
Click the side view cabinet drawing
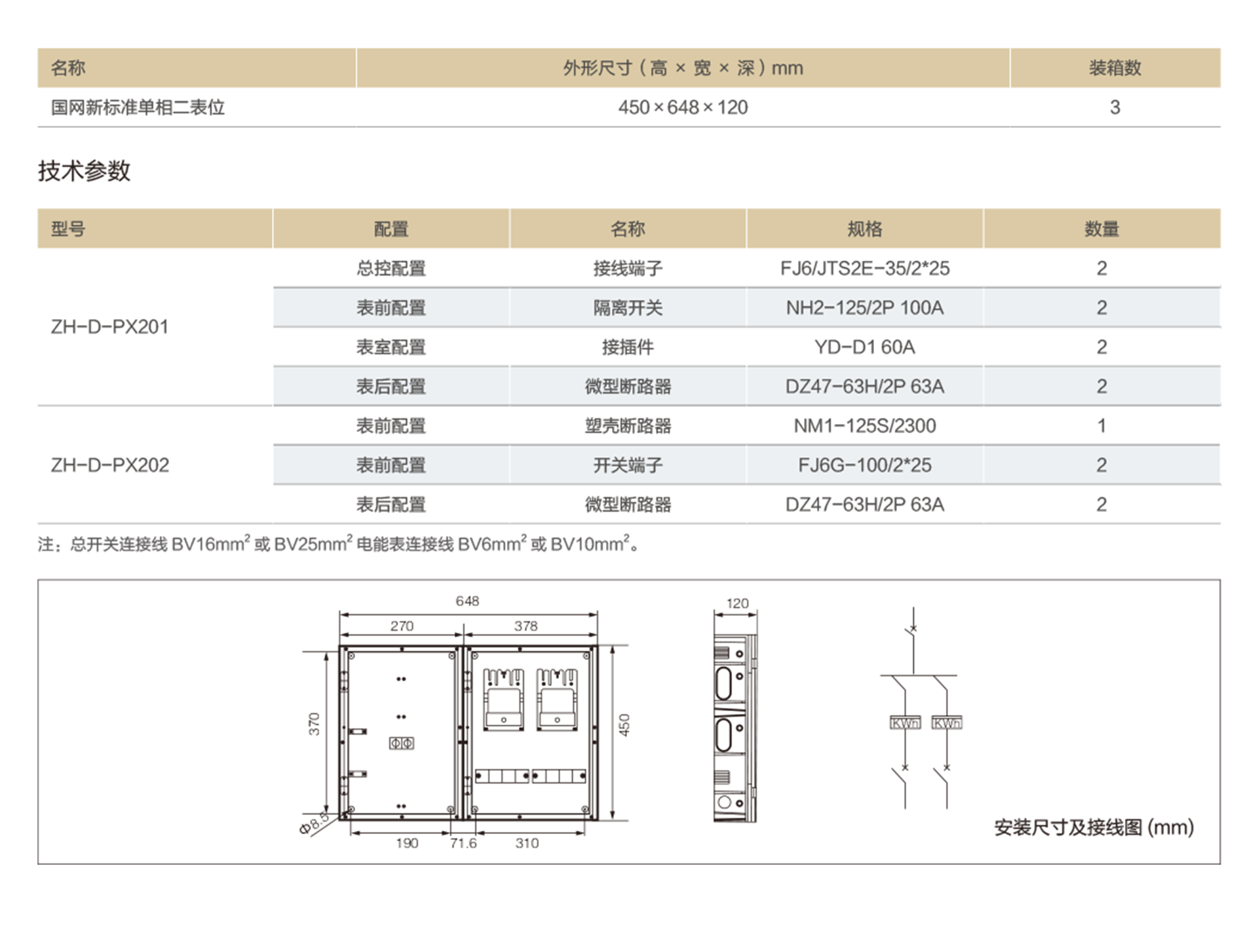pos(735,727)
